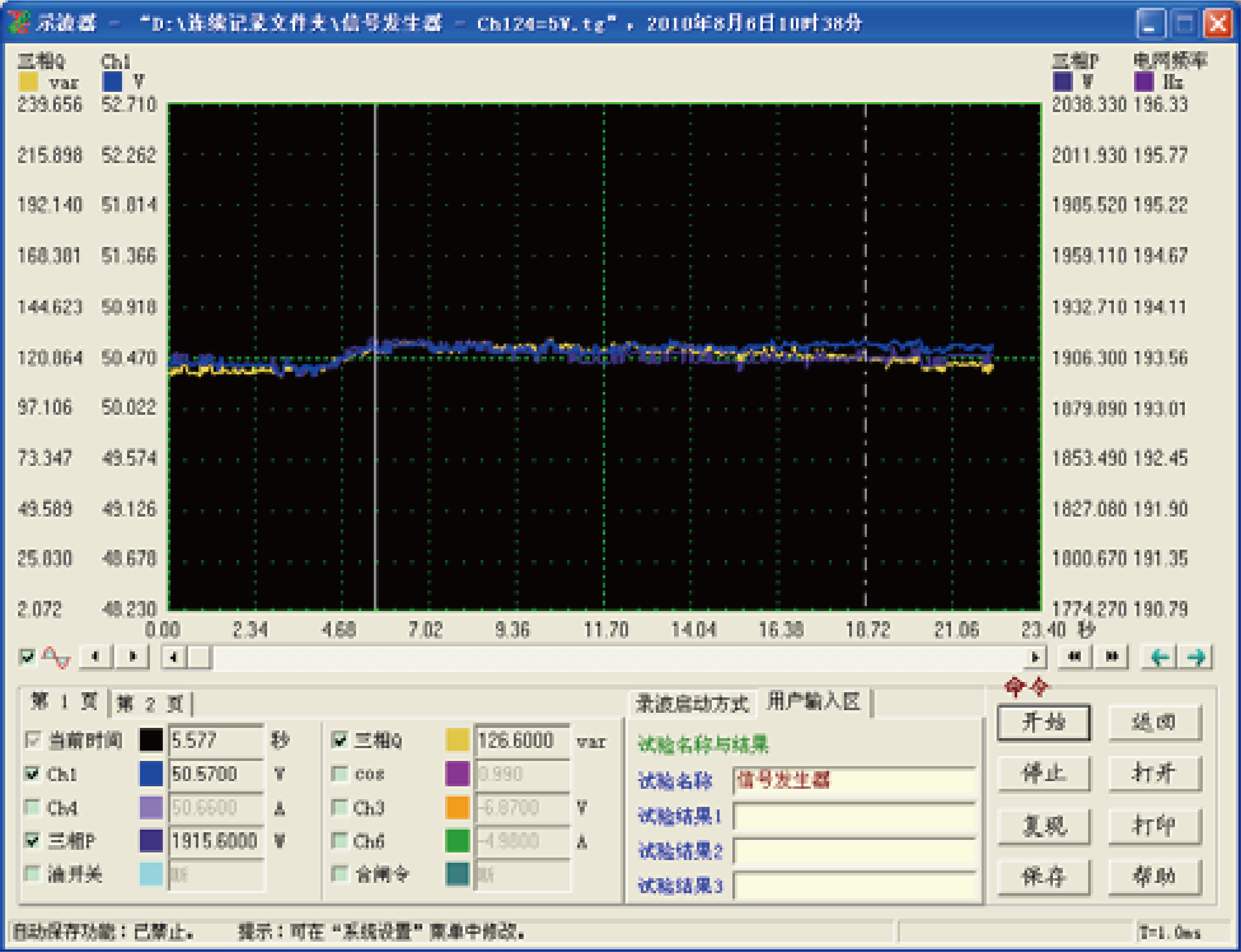Click the 试验名称 input field
This screenshot has width=1241, height=952.
pyautogui.click(x=854, y=781)
